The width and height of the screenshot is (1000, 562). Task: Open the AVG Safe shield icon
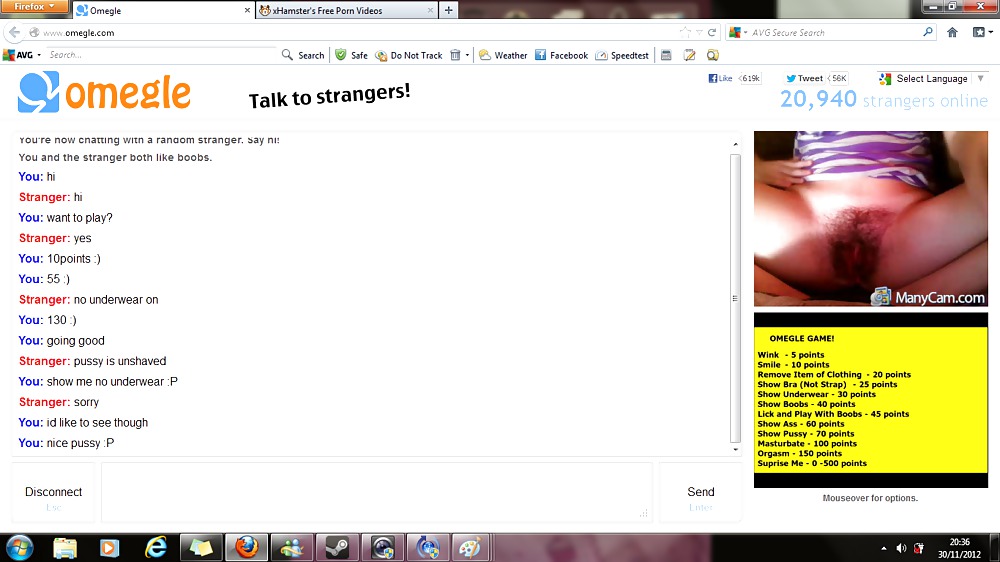[341, 55]
